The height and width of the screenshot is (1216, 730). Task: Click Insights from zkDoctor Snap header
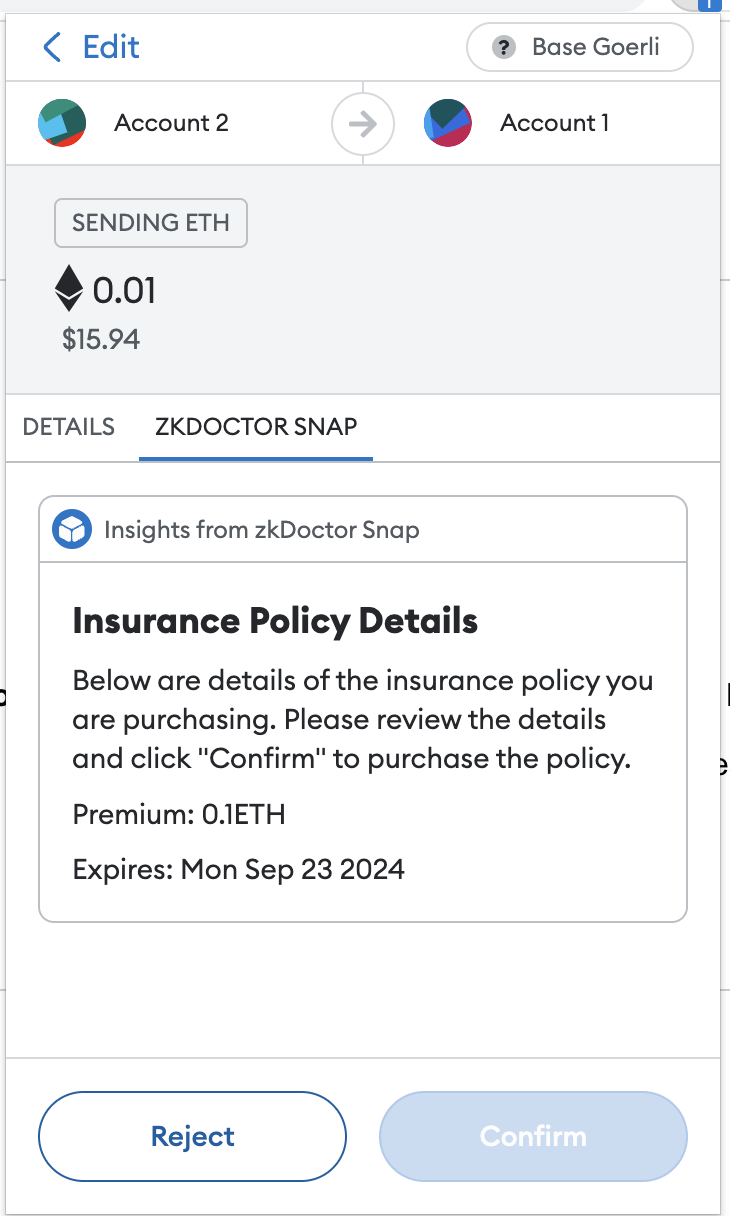click(261, 529)
